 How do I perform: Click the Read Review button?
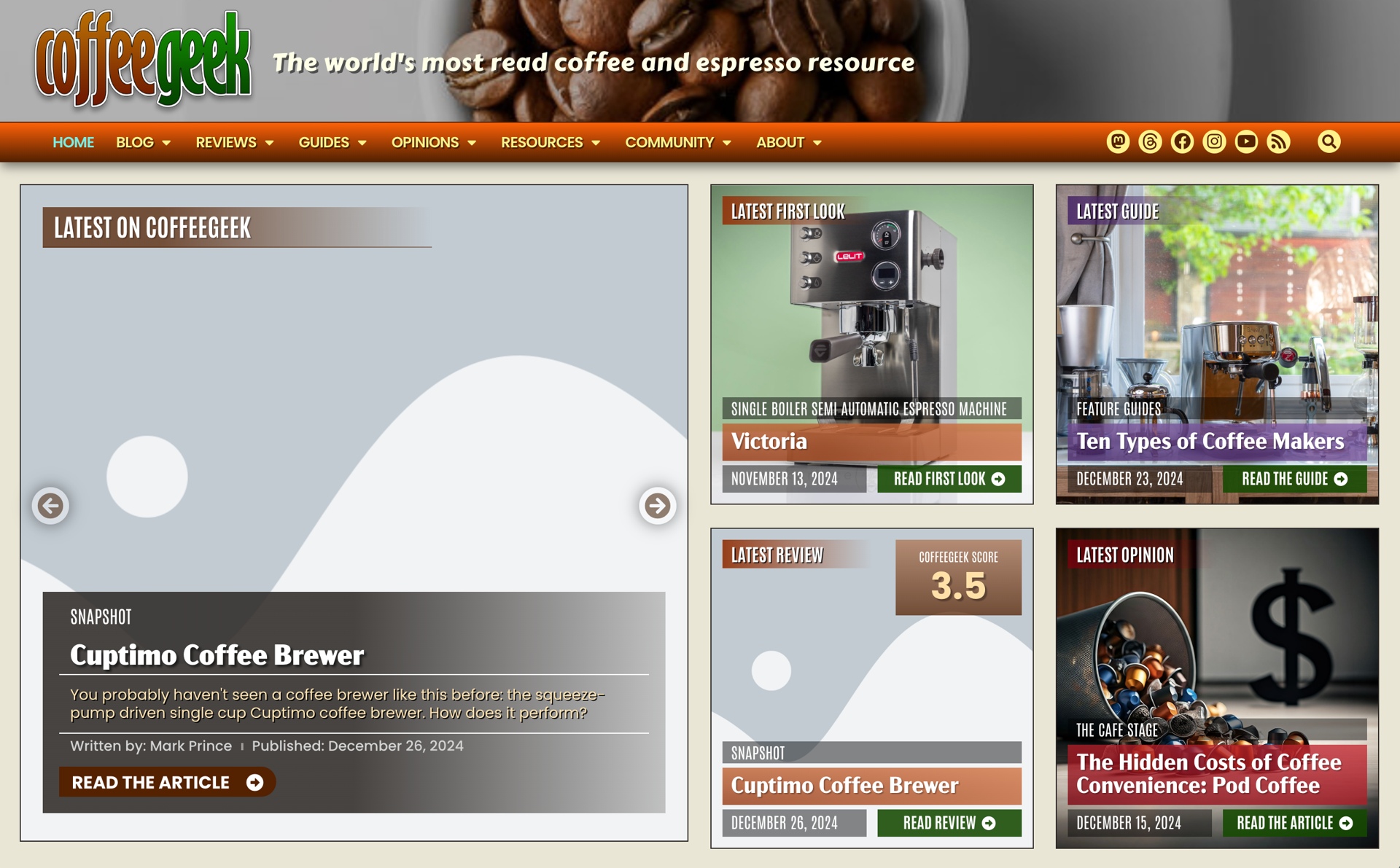pyautogui.click(x=949, y=823)
